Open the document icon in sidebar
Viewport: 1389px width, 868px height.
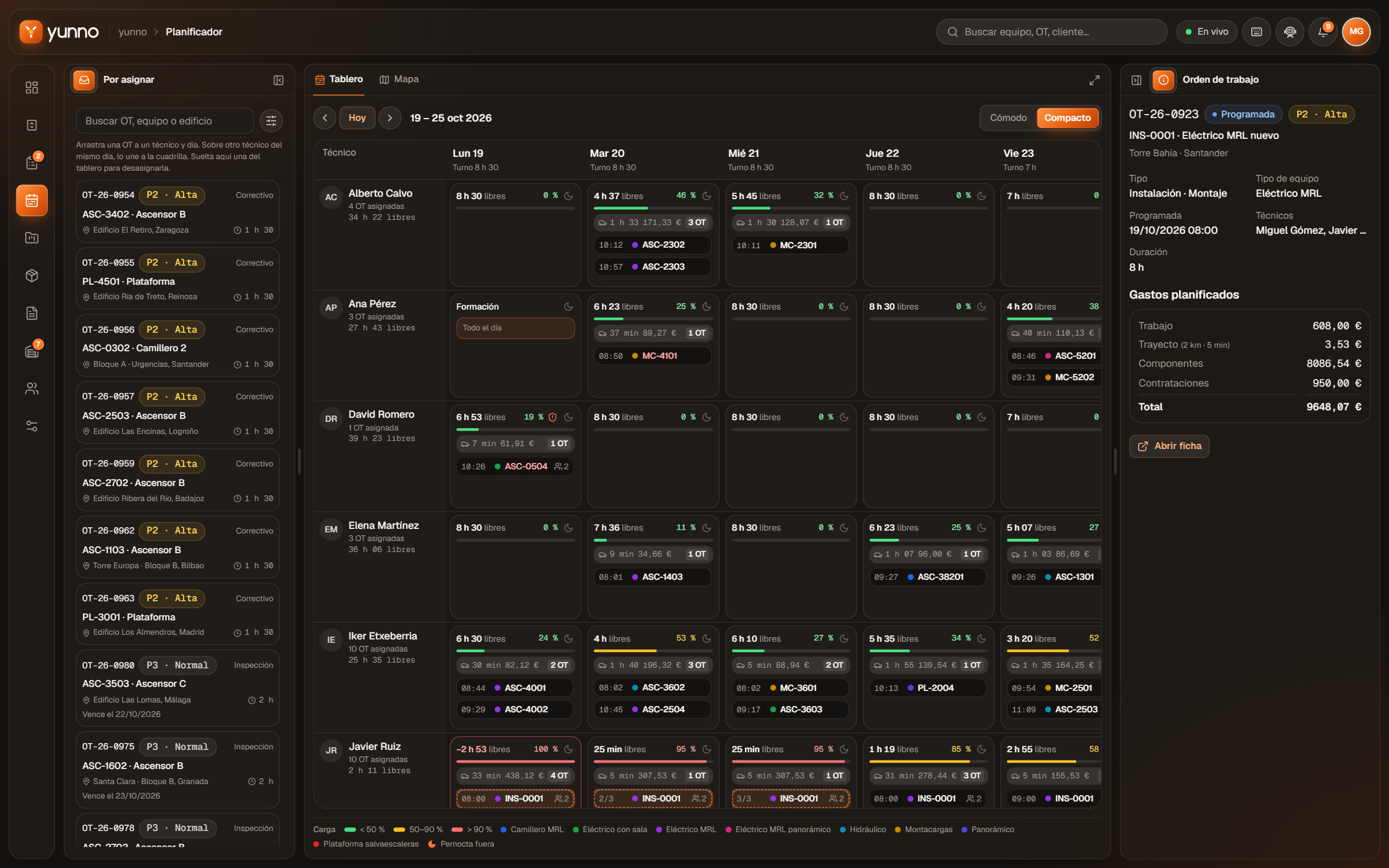tap(32, 313)
